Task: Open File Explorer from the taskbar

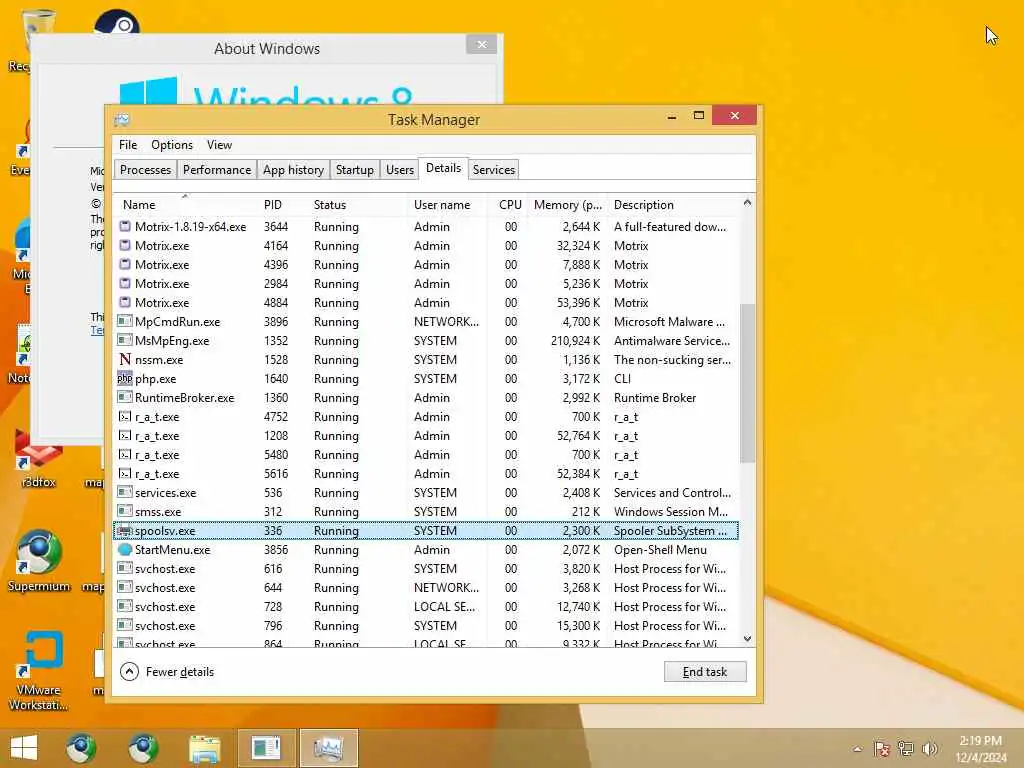Action: pyautogui.click(x=204, y=748)
